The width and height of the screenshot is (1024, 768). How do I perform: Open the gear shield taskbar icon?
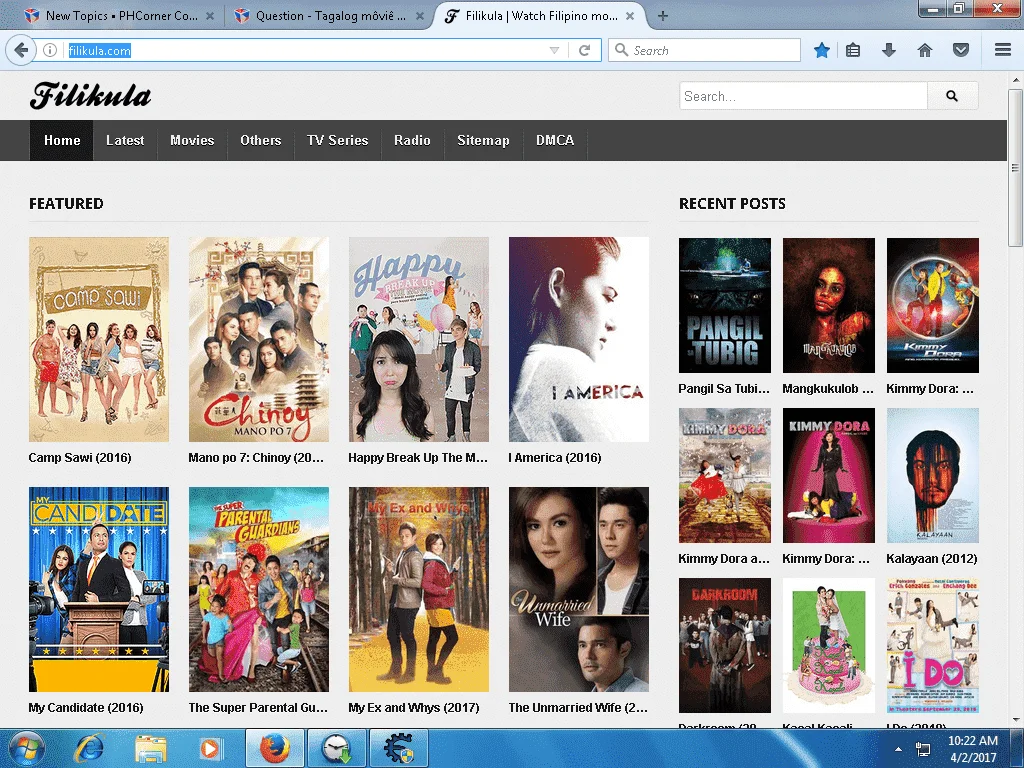tap(398, 748)
